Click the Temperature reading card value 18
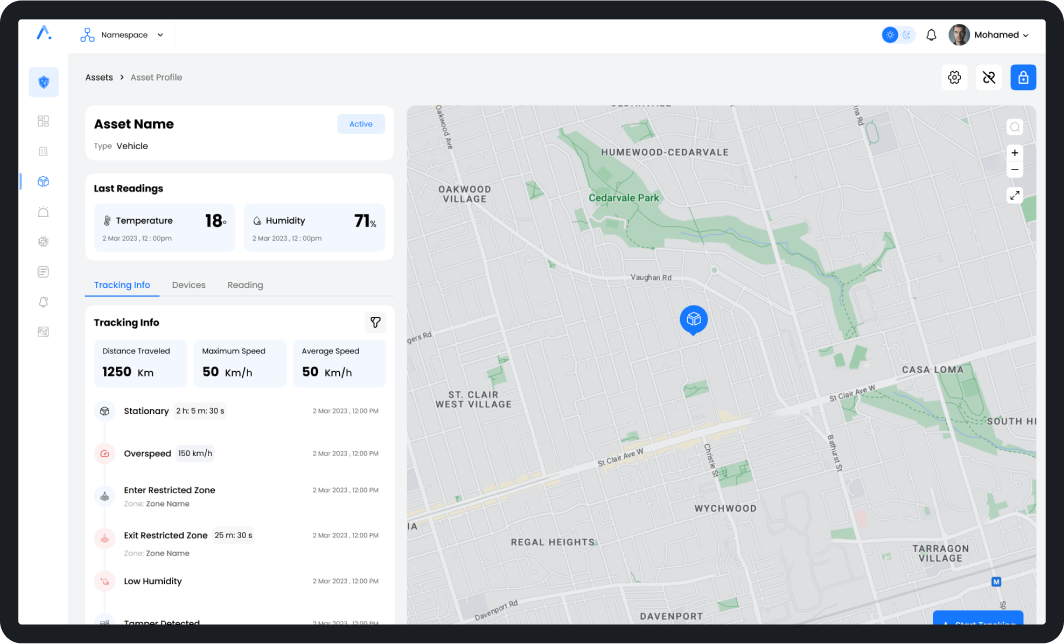The width and height of the screenshot is (1064, 644). pos(215,221)
